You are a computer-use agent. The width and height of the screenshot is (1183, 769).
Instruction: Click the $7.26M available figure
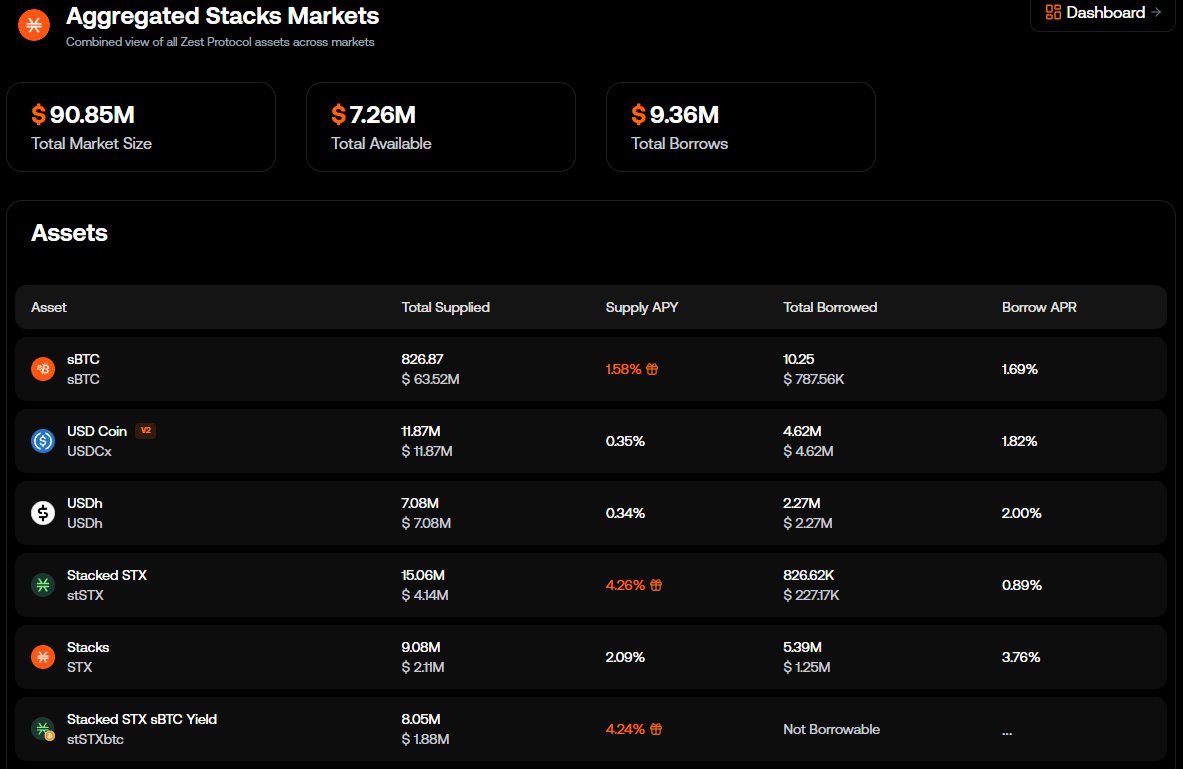pyautogui.click(x=373, y=115)
